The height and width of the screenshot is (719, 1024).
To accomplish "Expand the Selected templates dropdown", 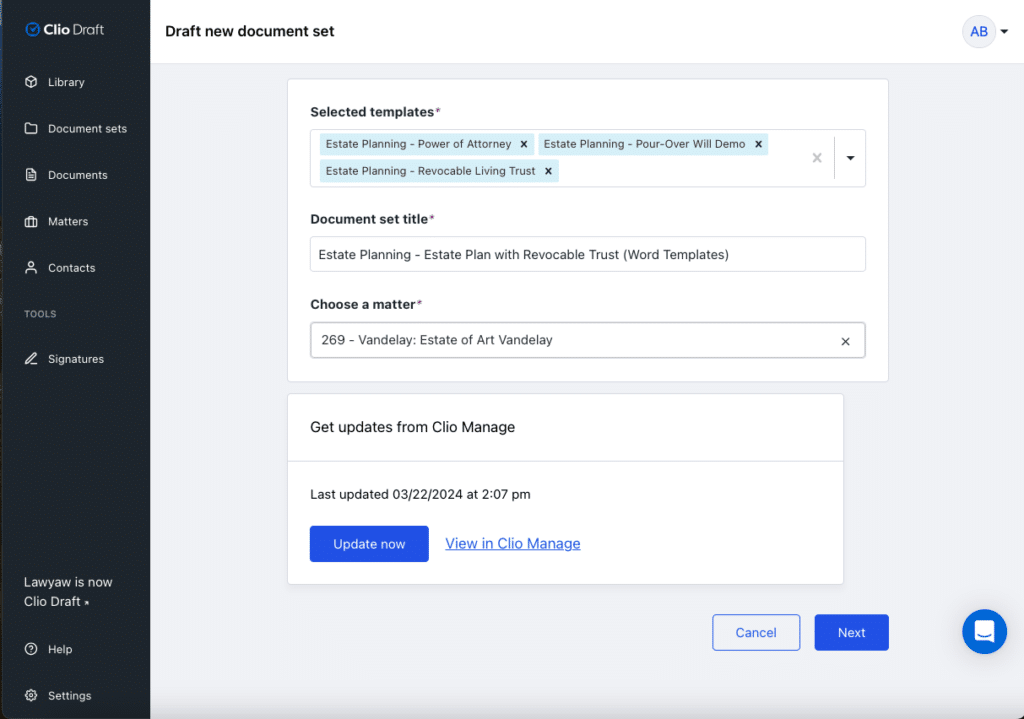I will [849, 158].
